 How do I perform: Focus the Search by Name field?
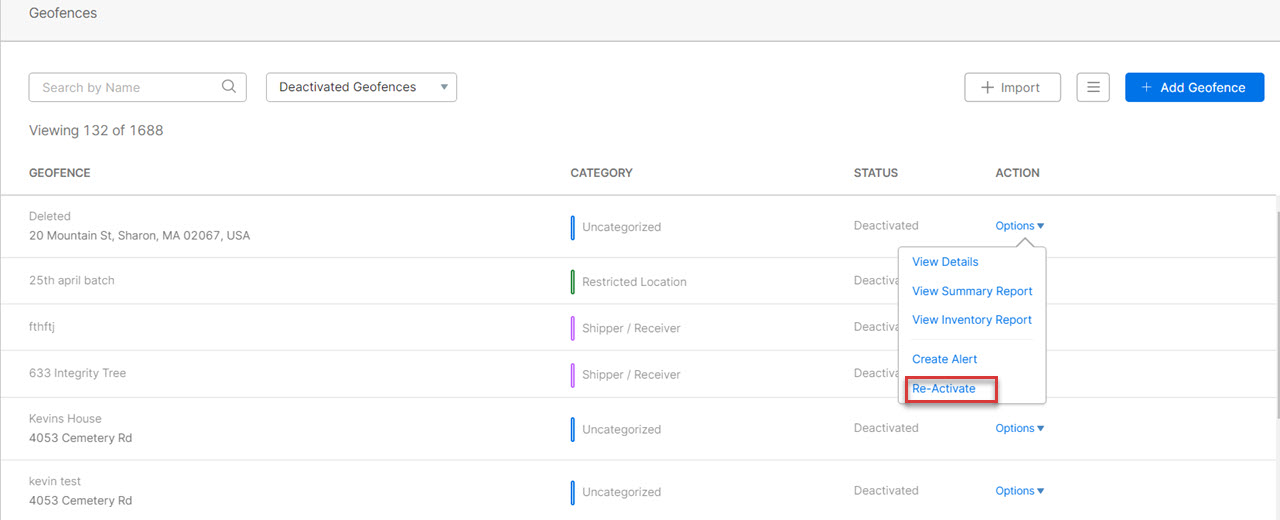tap(137, 87)
